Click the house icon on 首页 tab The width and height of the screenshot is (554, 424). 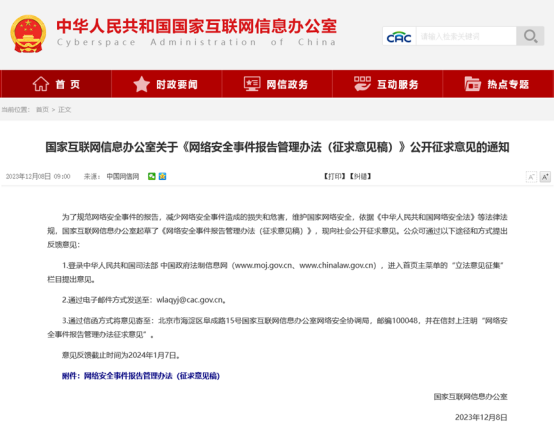coord(41,84)
